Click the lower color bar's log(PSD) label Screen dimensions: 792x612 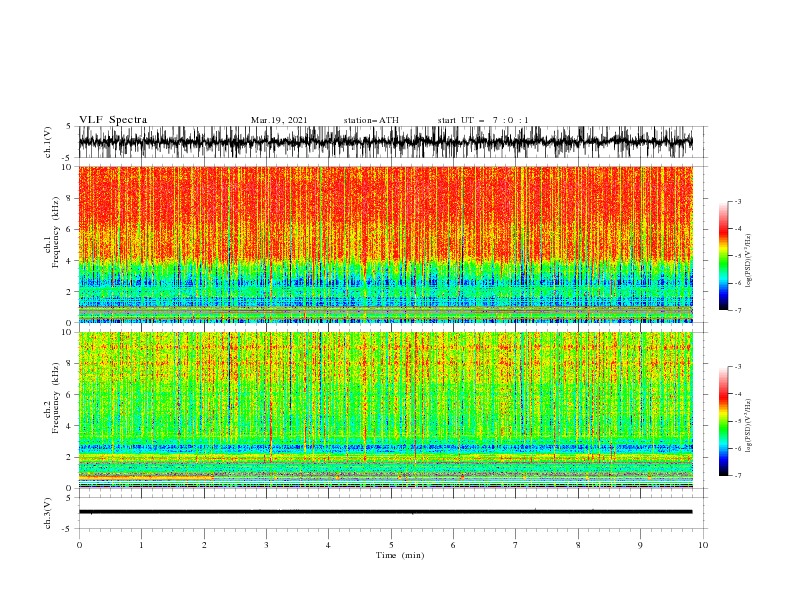click(x=748, y=426)
